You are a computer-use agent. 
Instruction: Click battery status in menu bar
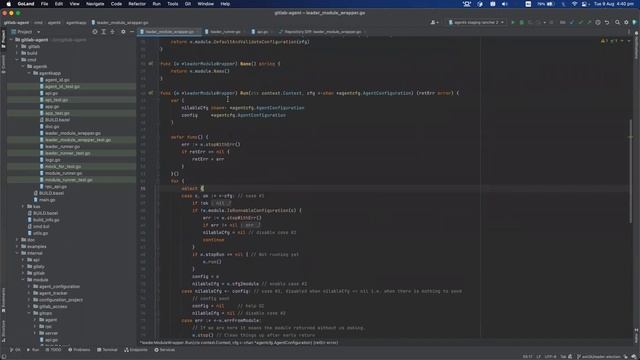tap(546, 4)
